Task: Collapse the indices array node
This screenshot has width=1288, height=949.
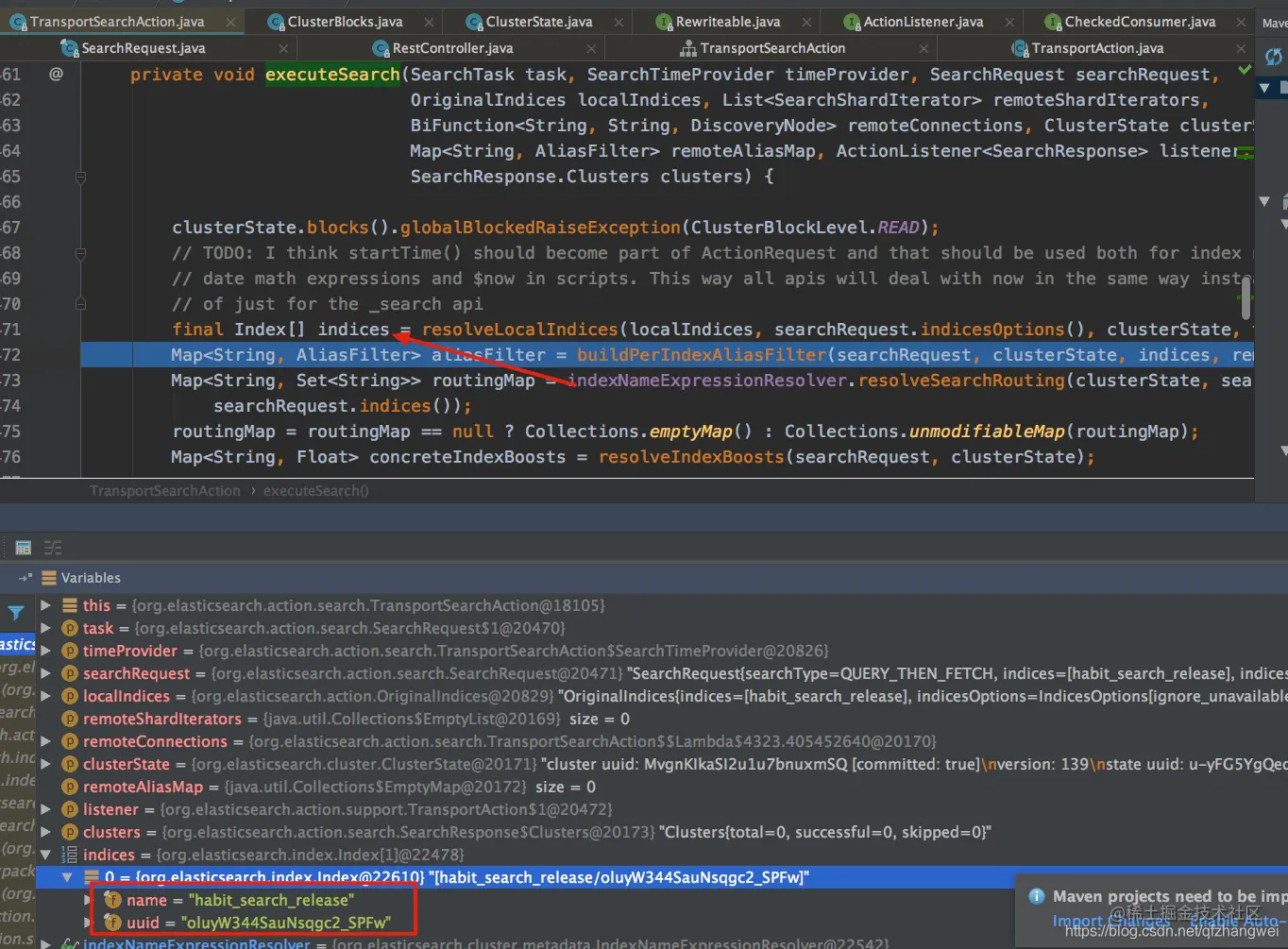Action: point(45,855)
